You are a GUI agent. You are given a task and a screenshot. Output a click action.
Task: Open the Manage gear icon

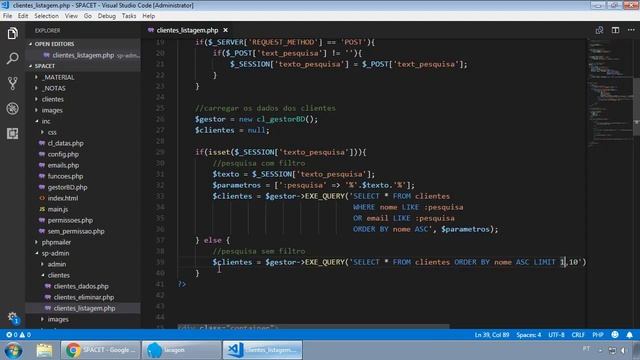pyautogui.click(x=12, y=318)
